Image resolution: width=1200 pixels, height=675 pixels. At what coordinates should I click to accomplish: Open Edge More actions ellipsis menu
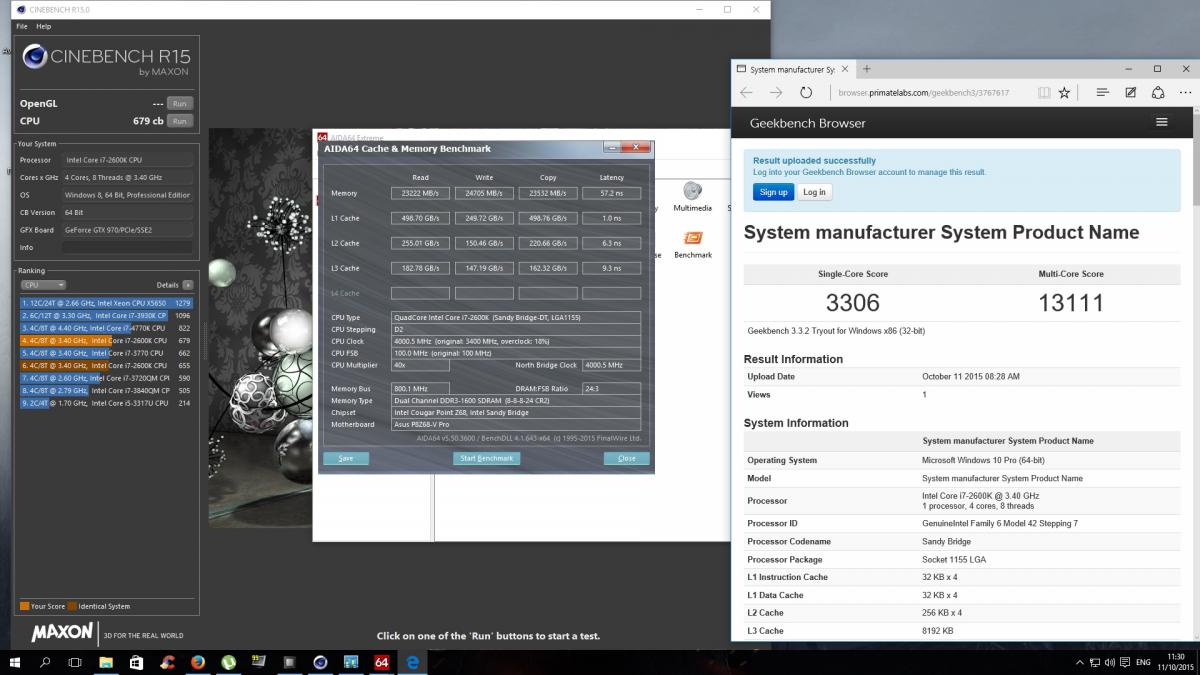pyautogui.click(x=1185, y=92)
